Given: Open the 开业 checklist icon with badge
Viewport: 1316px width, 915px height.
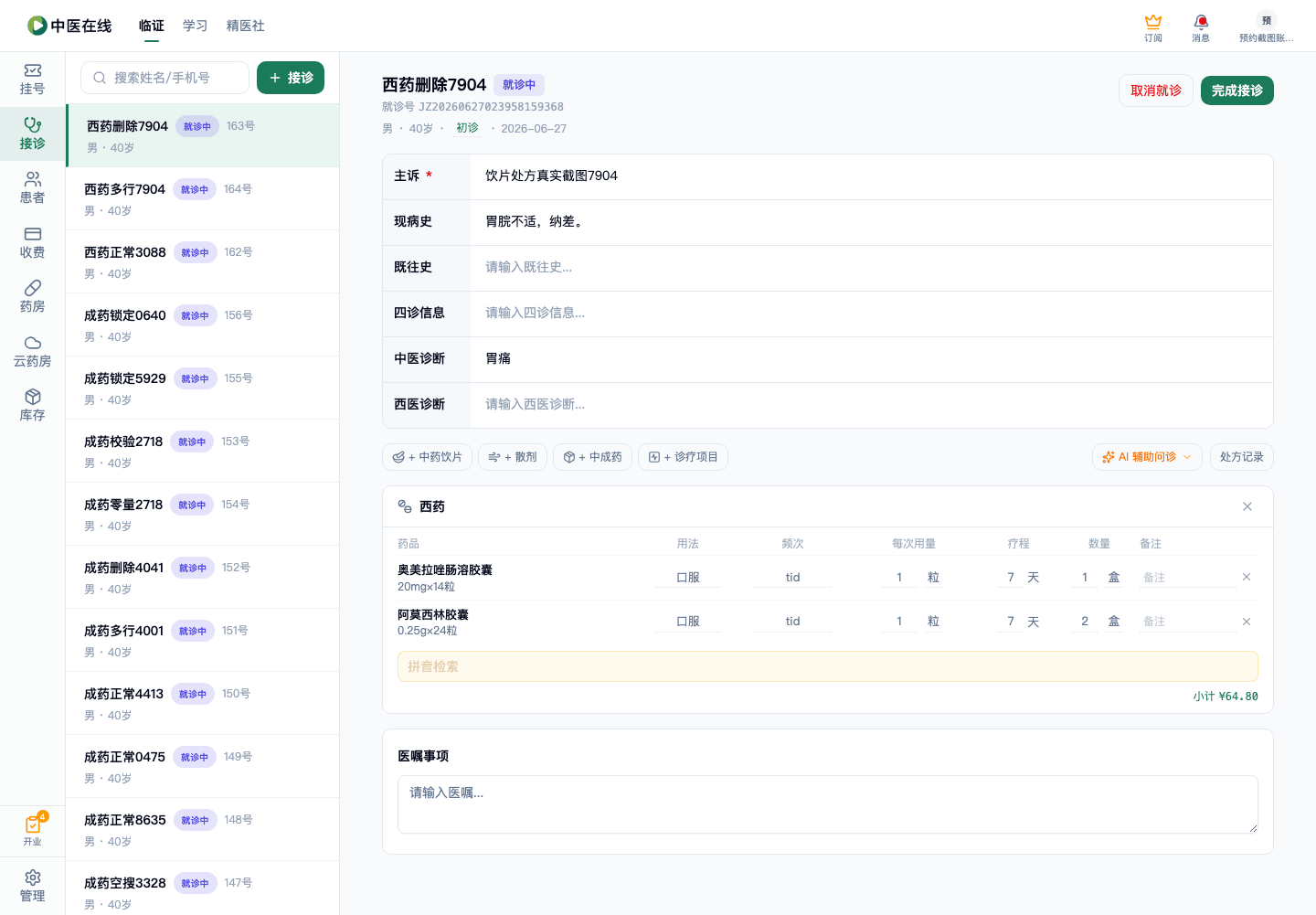Looking at the screenshot, I should tap(32, 830).
